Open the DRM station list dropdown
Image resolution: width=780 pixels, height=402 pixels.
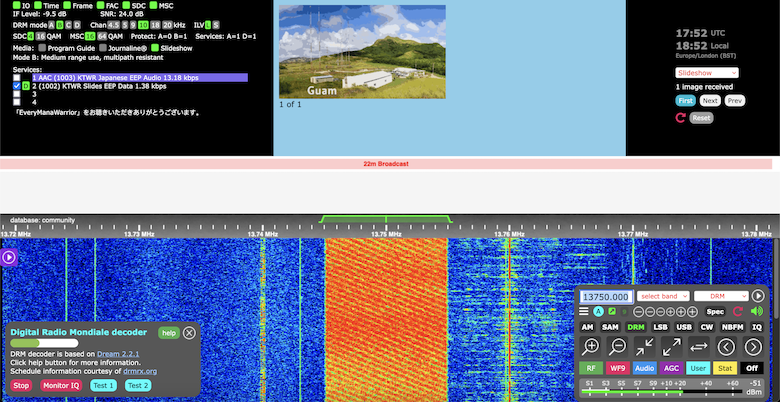pyautogui.click(x=721, y=296)
